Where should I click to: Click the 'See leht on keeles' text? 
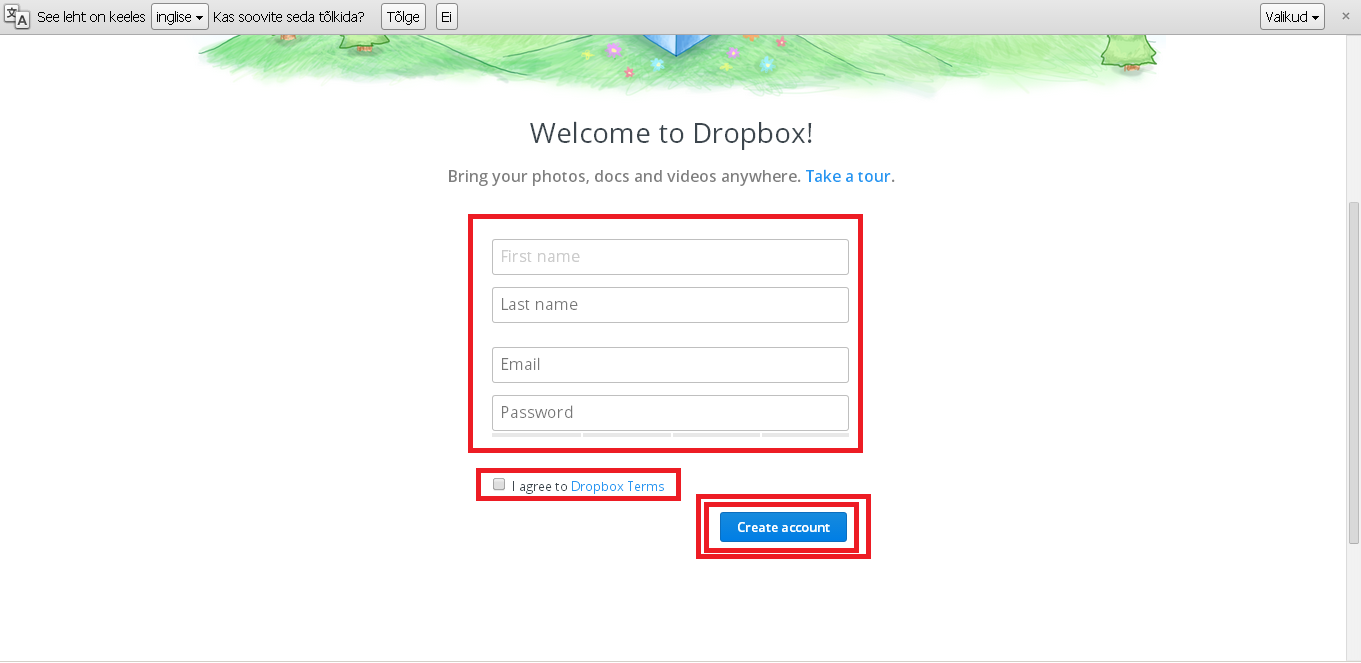point(91,17)
